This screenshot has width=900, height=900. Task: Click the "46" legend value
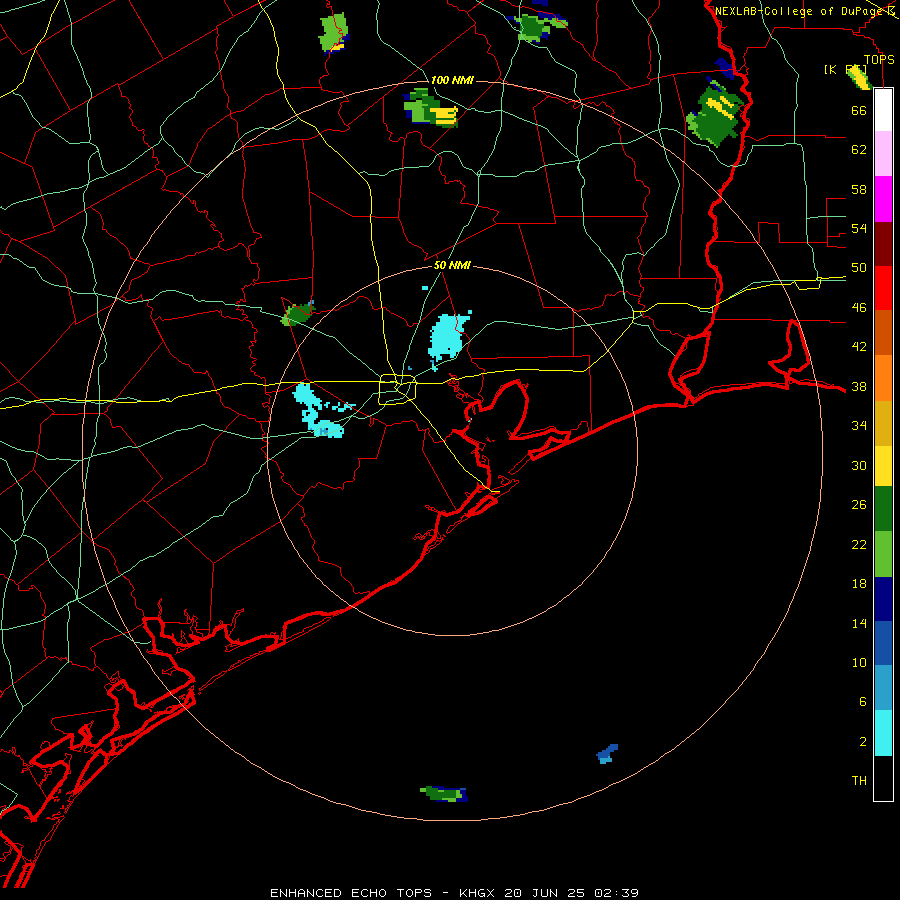pos(859,308)
